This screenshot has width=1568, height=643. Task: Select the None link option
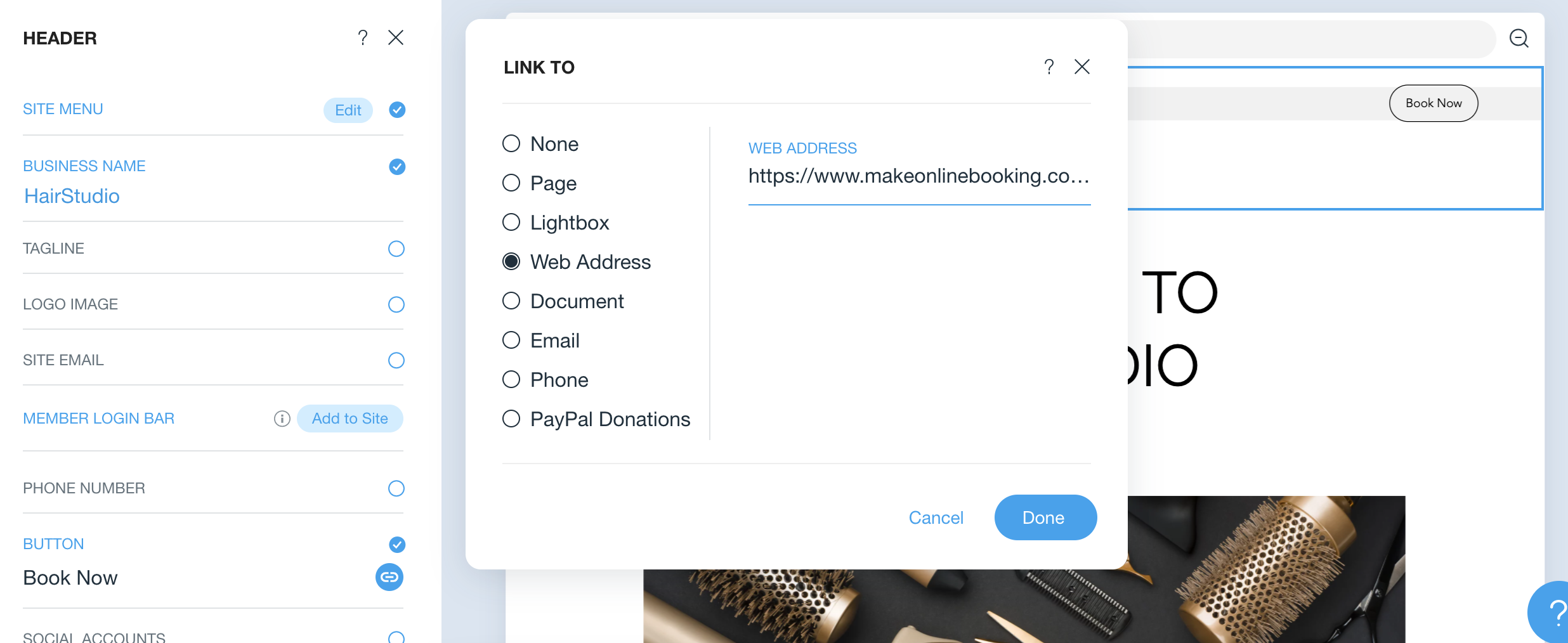511,143
